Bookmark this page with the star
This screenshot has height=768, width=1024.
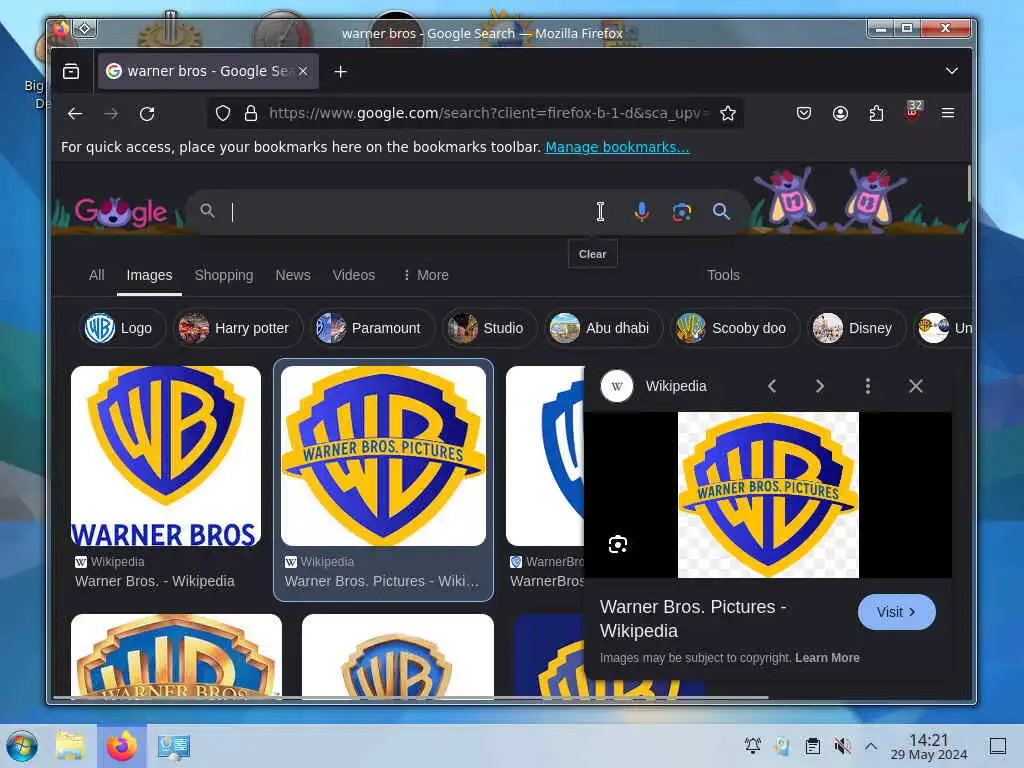pyautogui.click(x=728, y=114)
